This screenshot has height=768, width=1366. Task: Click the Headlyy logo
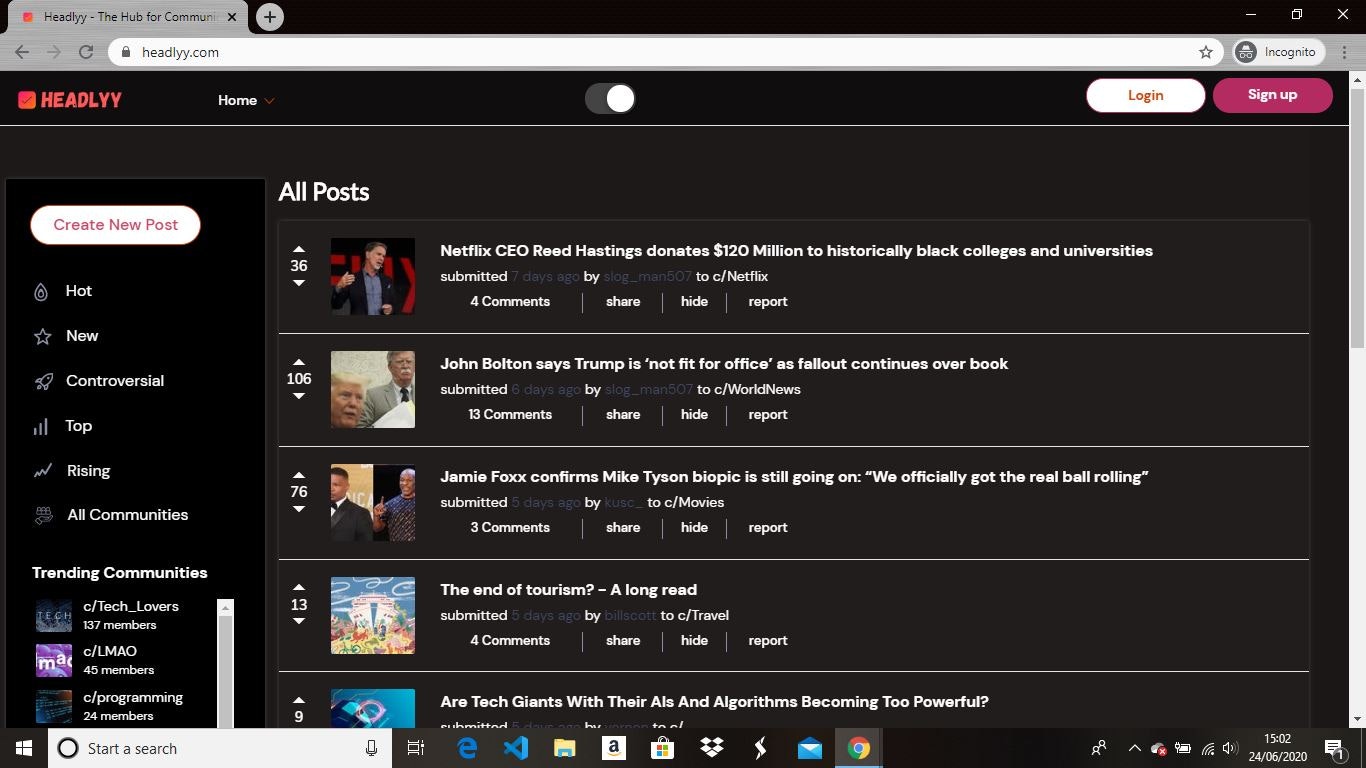(70, 100)
